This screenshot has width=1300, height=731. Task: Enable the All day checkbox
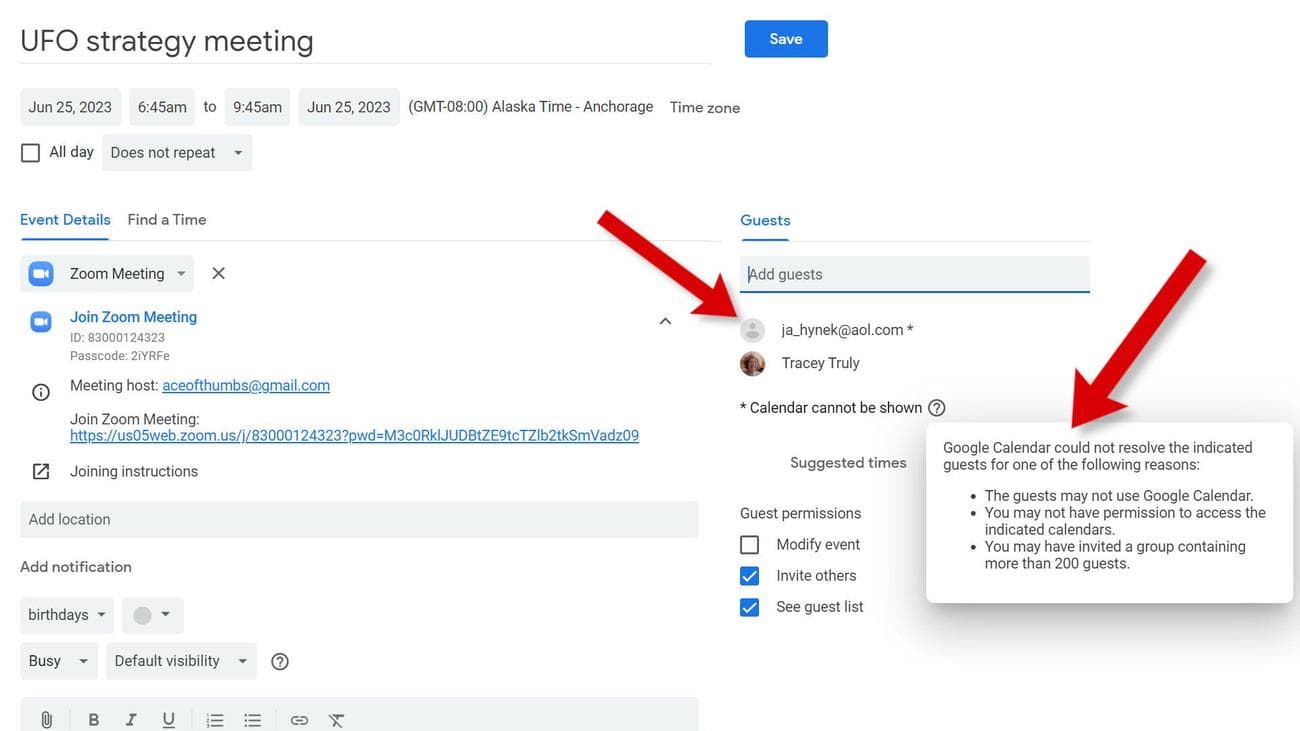[31, 153]
